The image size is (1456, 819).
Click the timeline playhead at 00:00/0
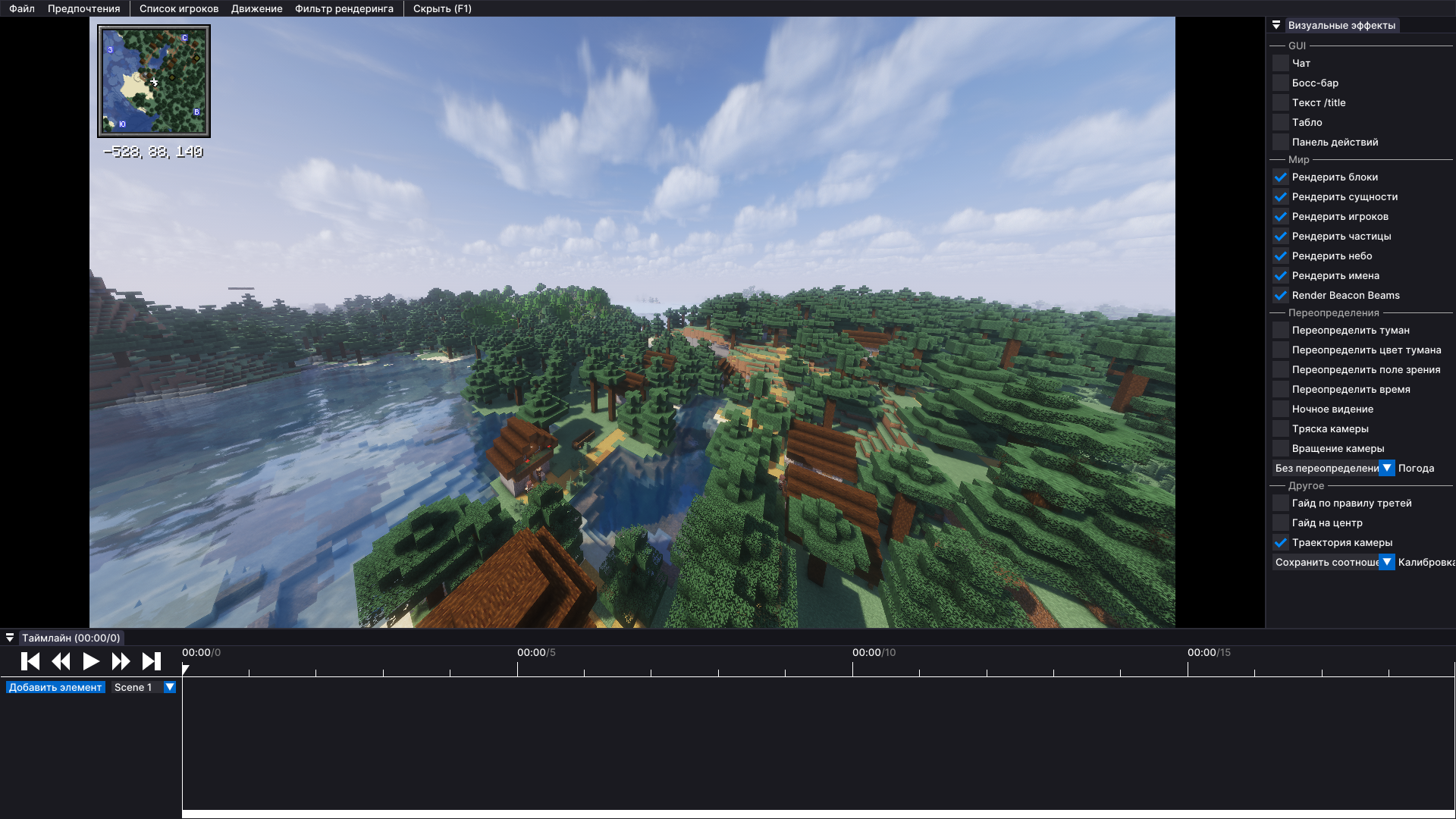point(185,669)
